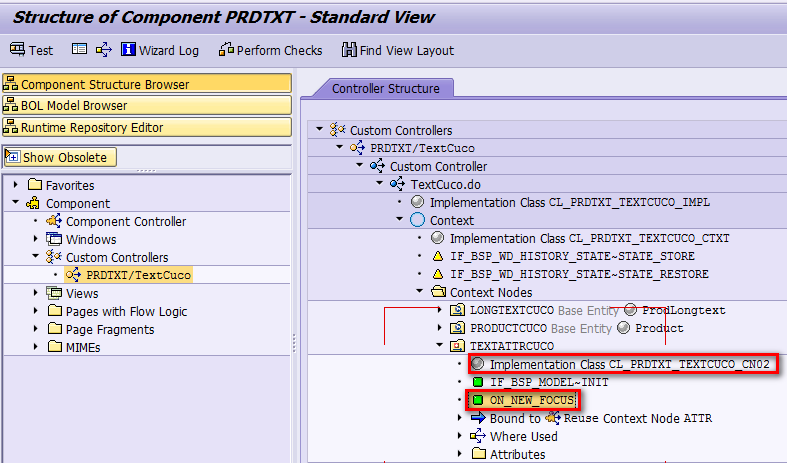Collapse the Context Nodes folder
The image size is (787, 463).
pyautogui.click(x=420, y=291)
